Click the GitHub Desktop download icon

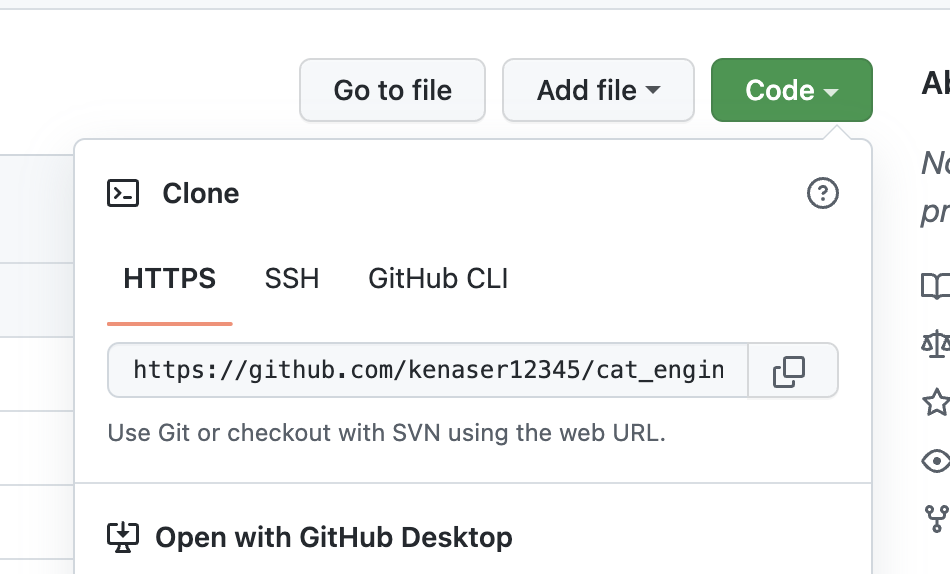point(123,537)
